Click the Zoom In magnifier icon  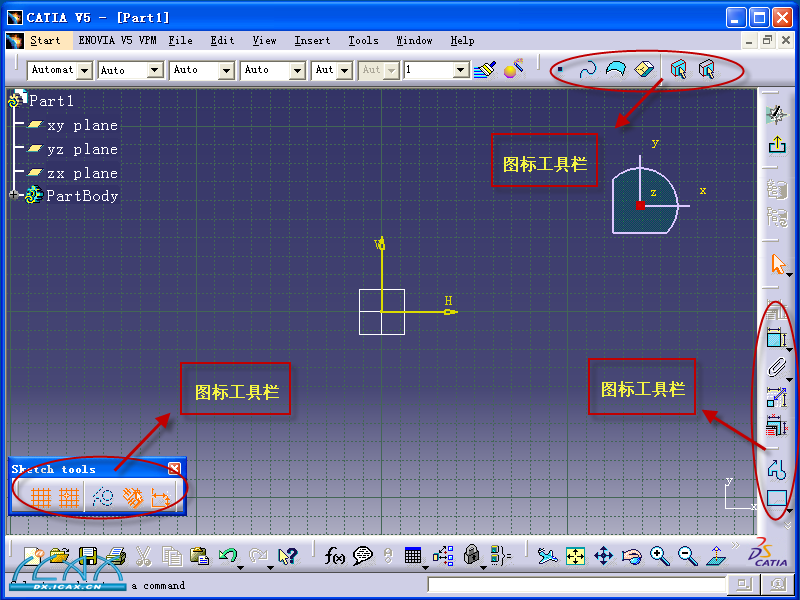[x=659, y=556]
